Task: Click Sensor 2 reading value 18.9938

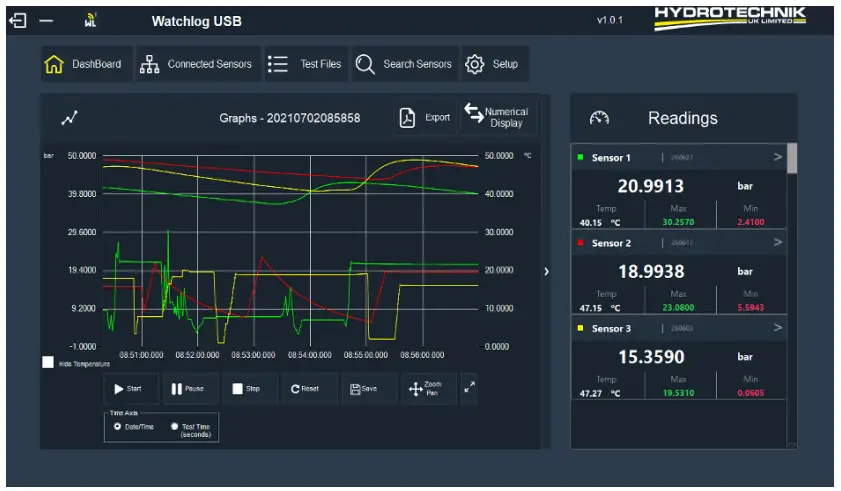Action: point(651,272)
